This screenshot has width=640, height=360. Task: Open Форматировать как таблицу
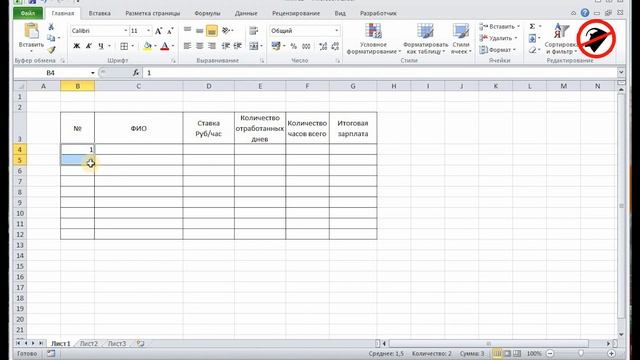tap(425, 39)
